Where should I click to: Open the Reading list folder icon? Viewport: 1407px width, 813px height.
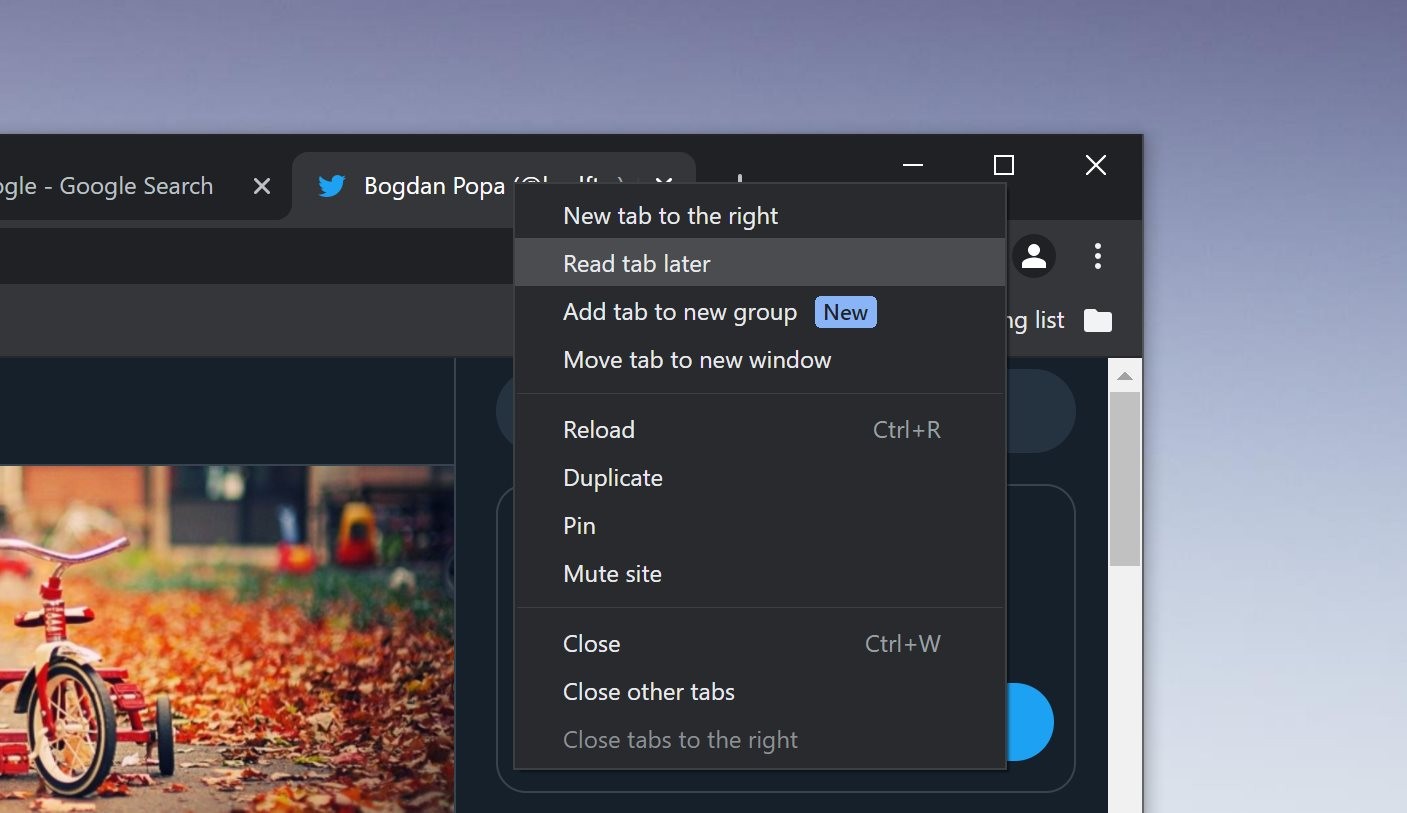coord(1097,320)
